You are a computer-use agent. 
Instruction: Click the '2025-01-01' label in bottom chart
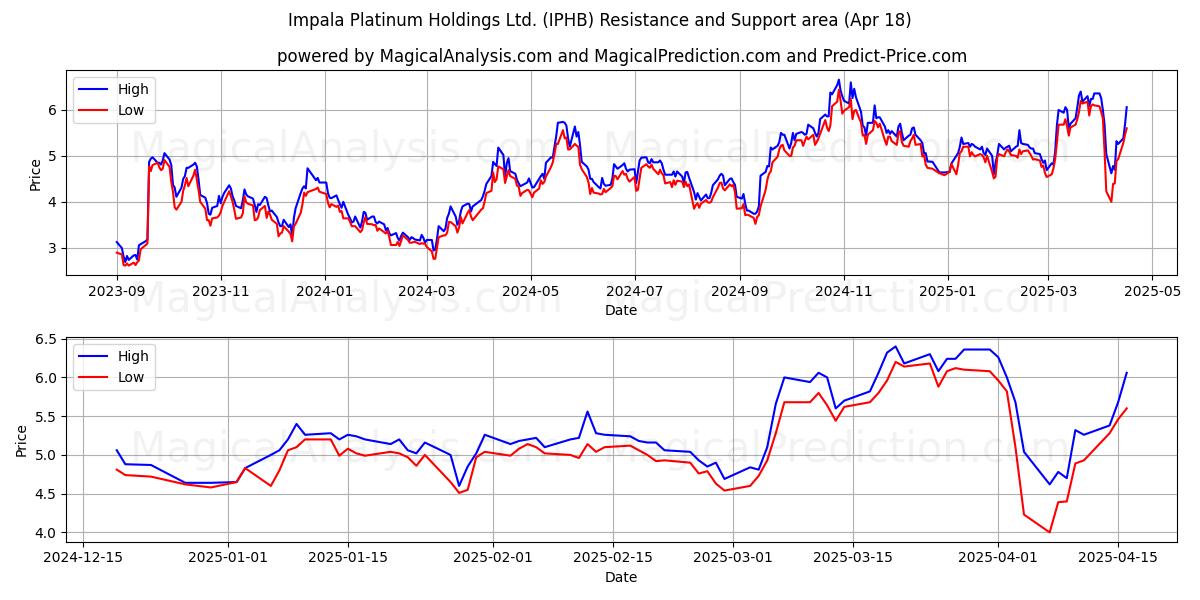click(x=228, y=559)
